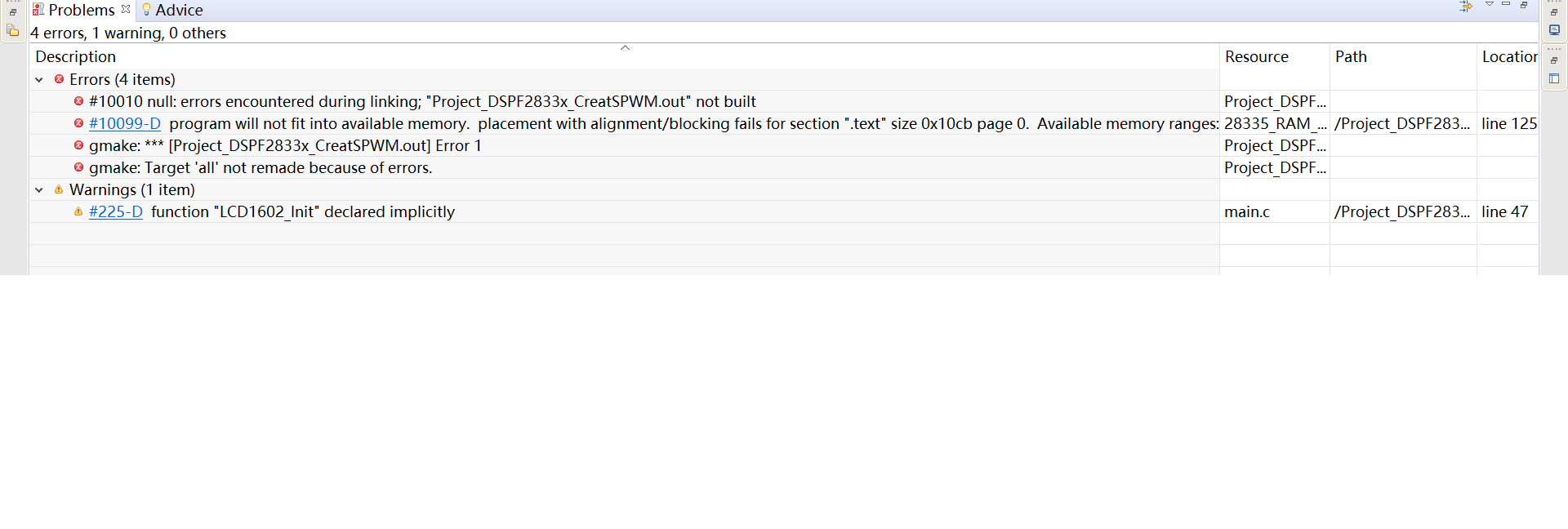1568x529 pixels.
Task: Click the Path column header
Action: [1351, 57]
